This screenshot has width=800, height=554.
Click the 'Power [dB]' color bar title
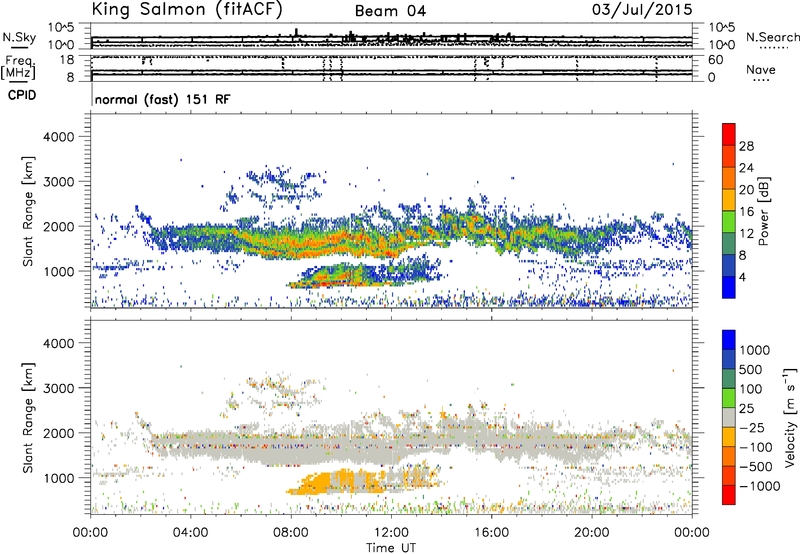[763, 211]
